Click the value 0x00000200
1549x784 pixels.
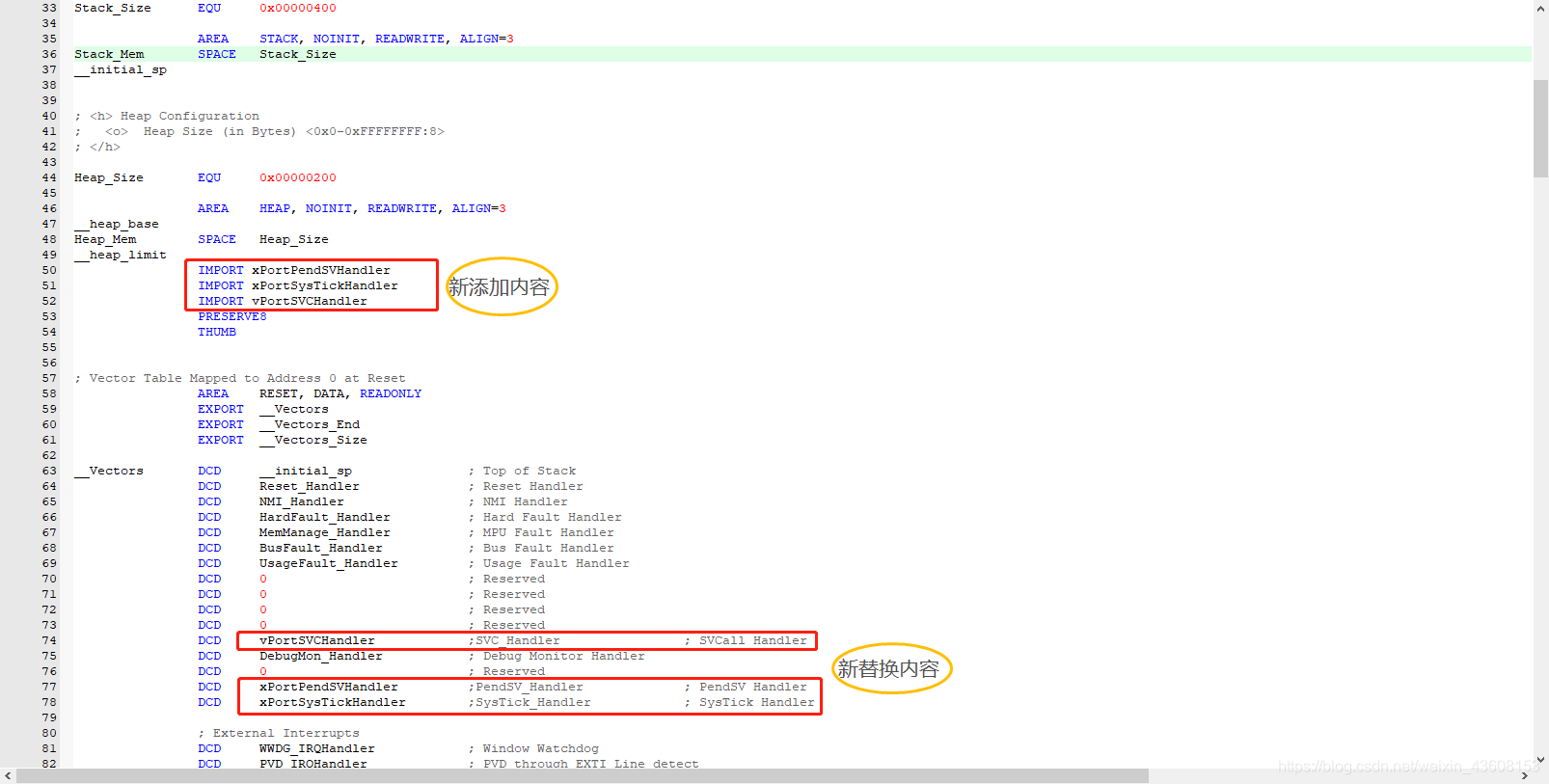[298, 177]
